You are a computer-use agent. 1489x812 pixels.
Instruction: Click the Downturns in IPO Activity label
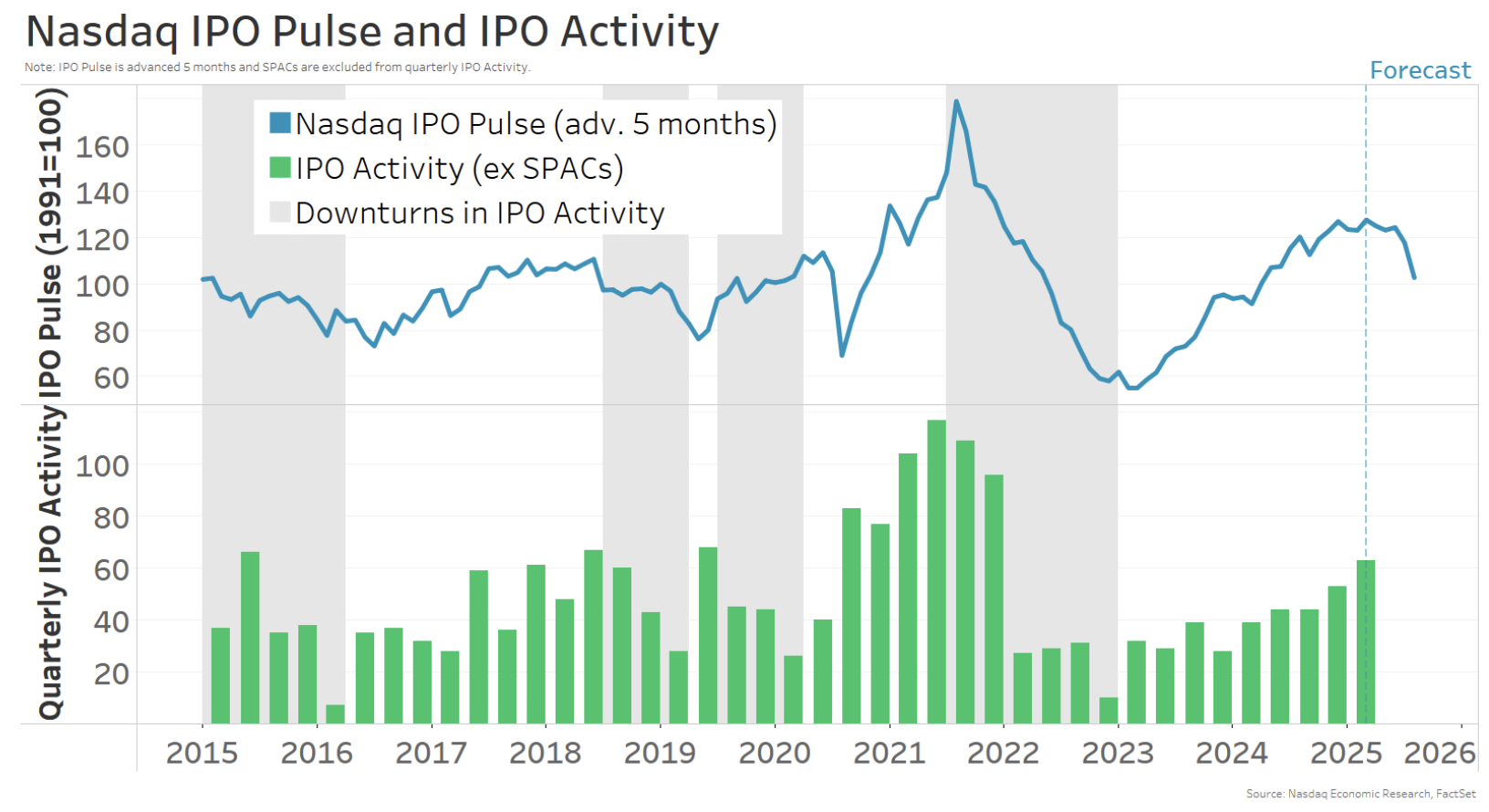tap(480, 213)
